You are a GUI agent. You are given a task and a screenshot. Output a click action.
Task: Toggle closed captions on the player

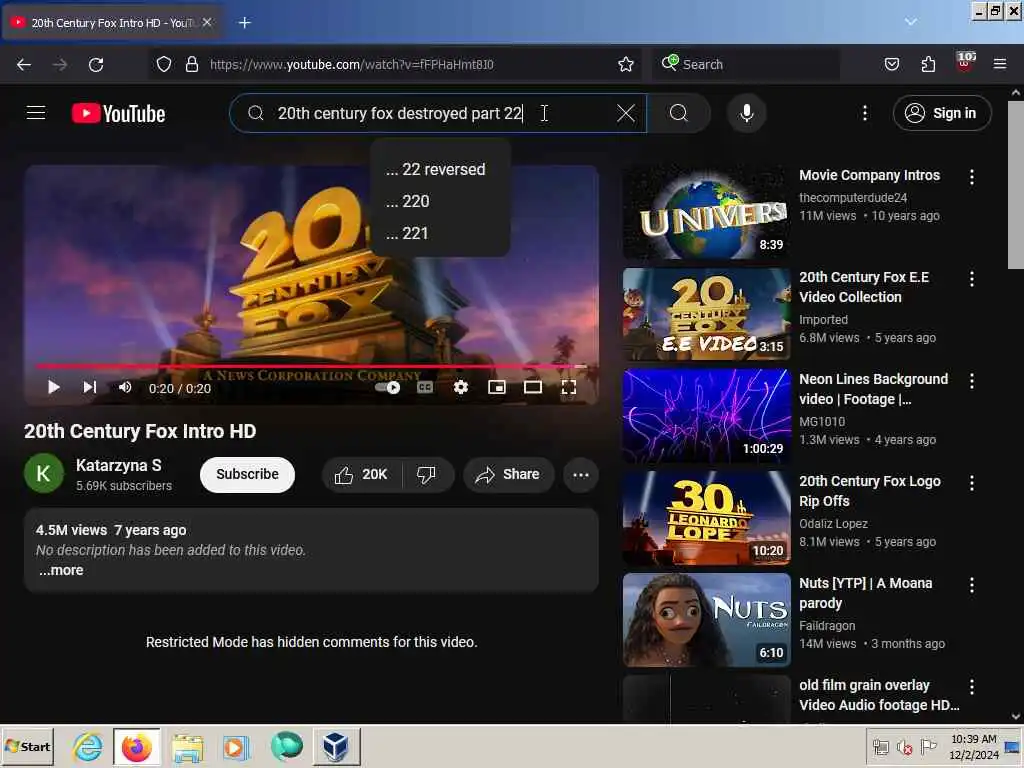click(x=424, y=387)
